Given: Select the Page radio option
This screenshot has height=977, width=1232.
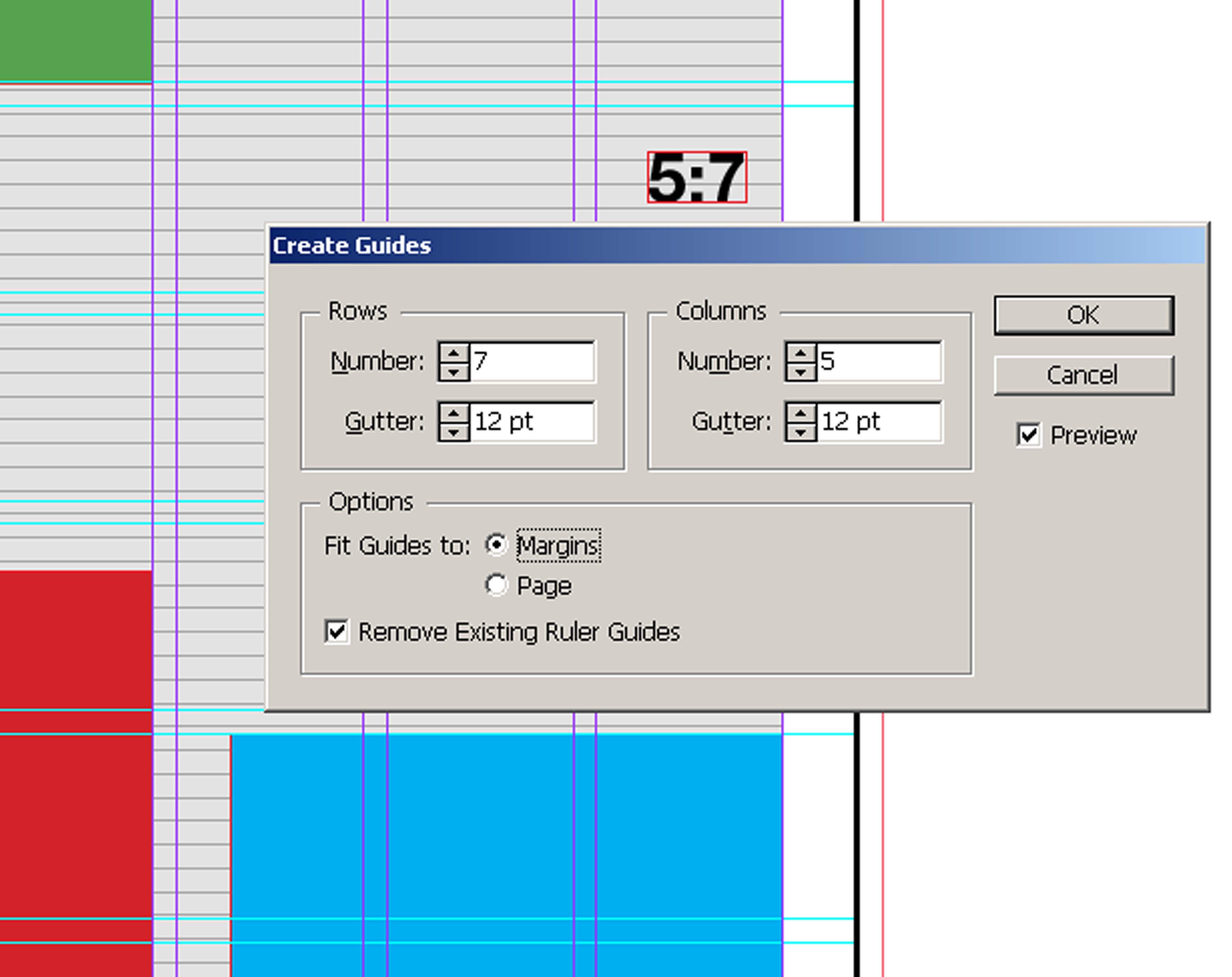Looking at the screenshot, I should click(x=496, y=585).
